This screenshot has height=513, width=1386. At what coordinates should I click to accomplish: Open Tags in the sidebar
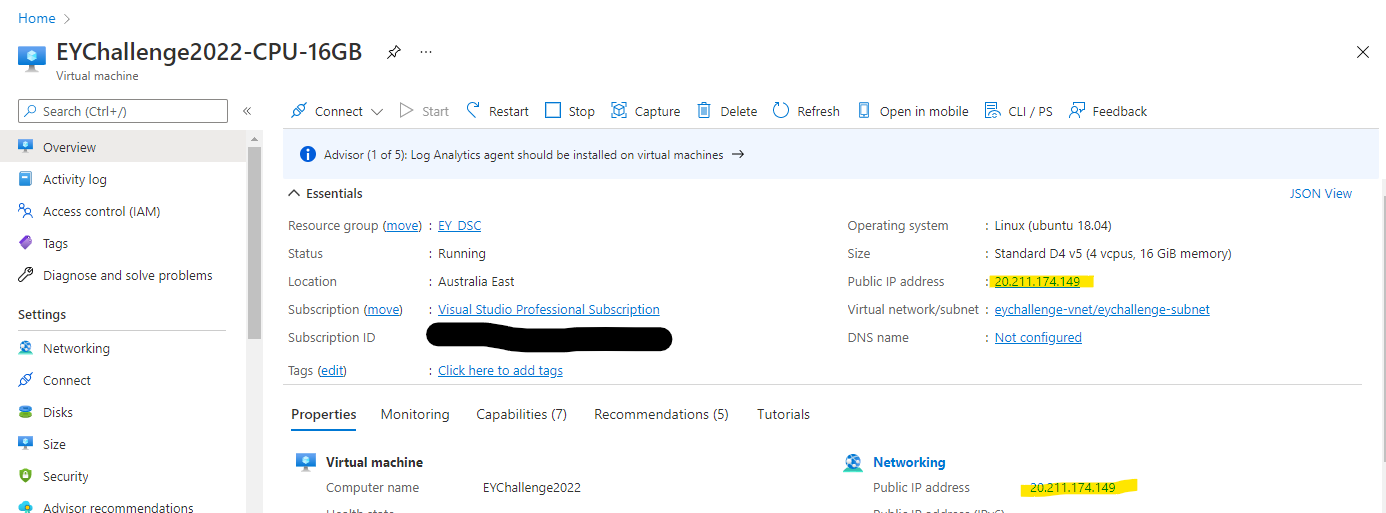tap(123, 243)
